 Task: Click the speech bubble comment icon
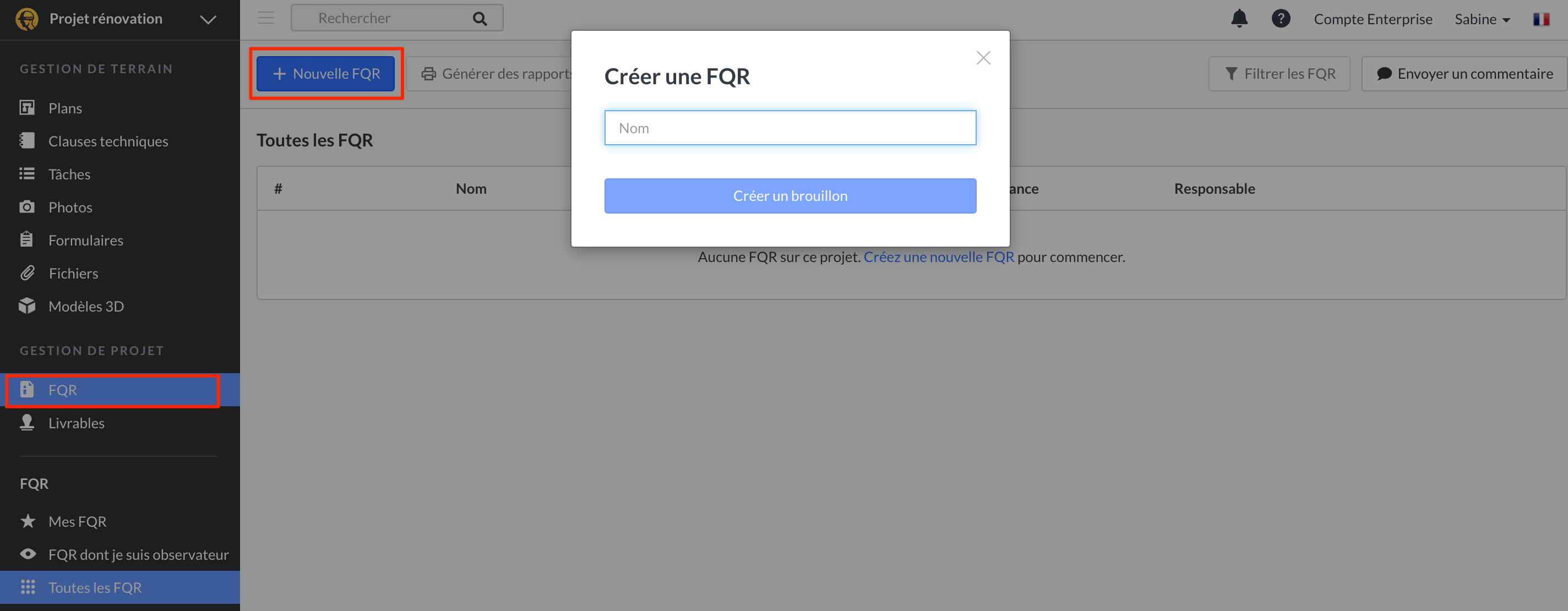tap(1384, 74)
